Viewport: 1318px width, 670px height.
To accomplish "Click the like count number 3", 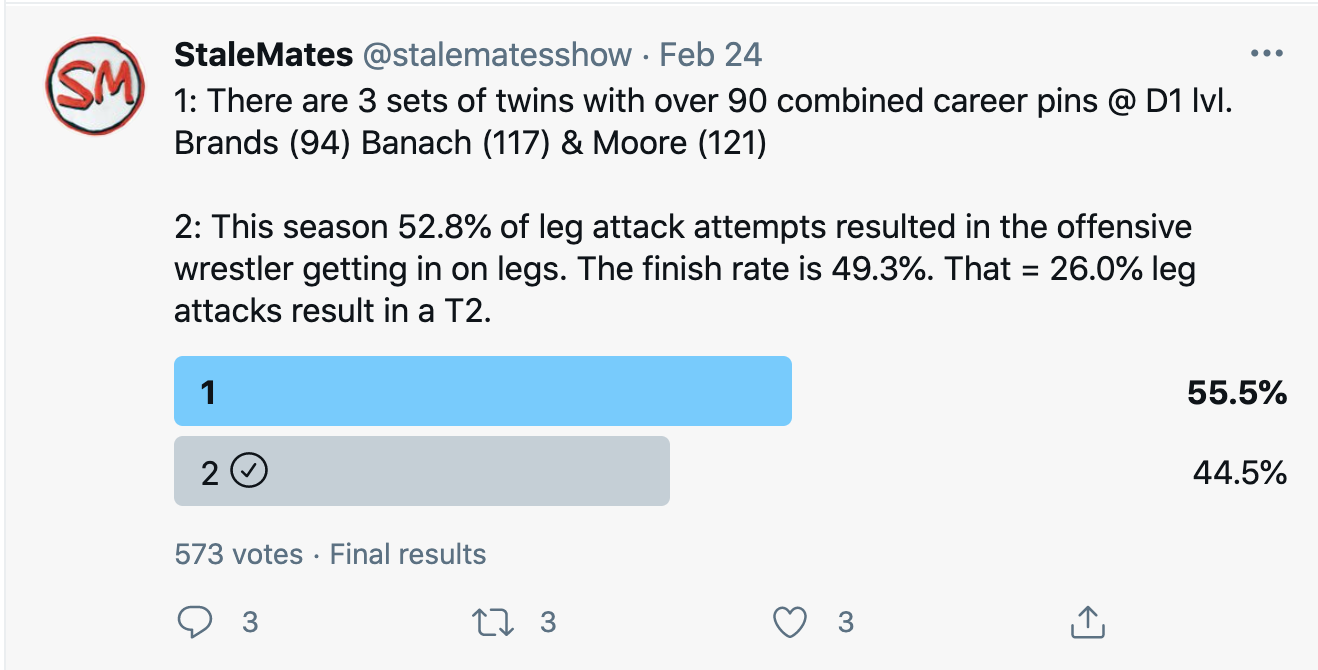I will pyautogui.click(x=845, y=622).
